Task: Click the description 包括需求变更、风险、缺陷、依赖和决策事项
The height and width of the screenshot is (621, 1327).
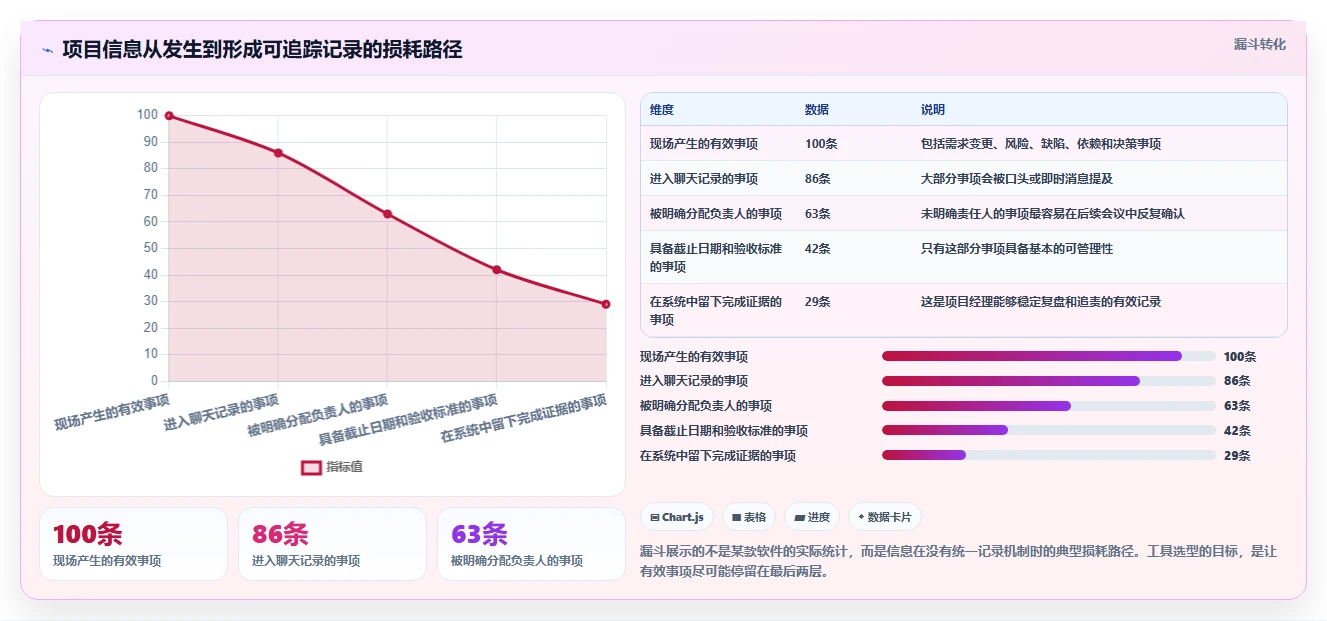Action: pyautogui.click(x=1041, y=144)
